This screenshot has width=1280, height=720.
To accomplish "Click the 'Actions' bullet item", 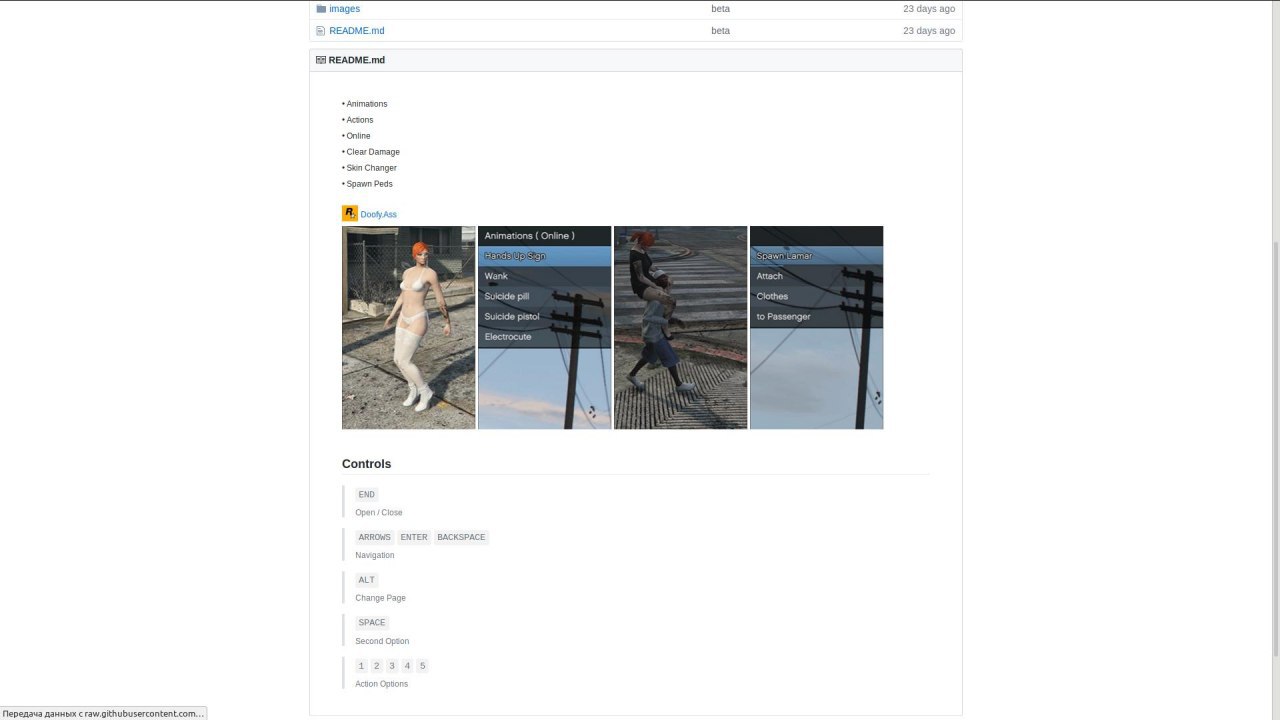I will click(358, 120).
